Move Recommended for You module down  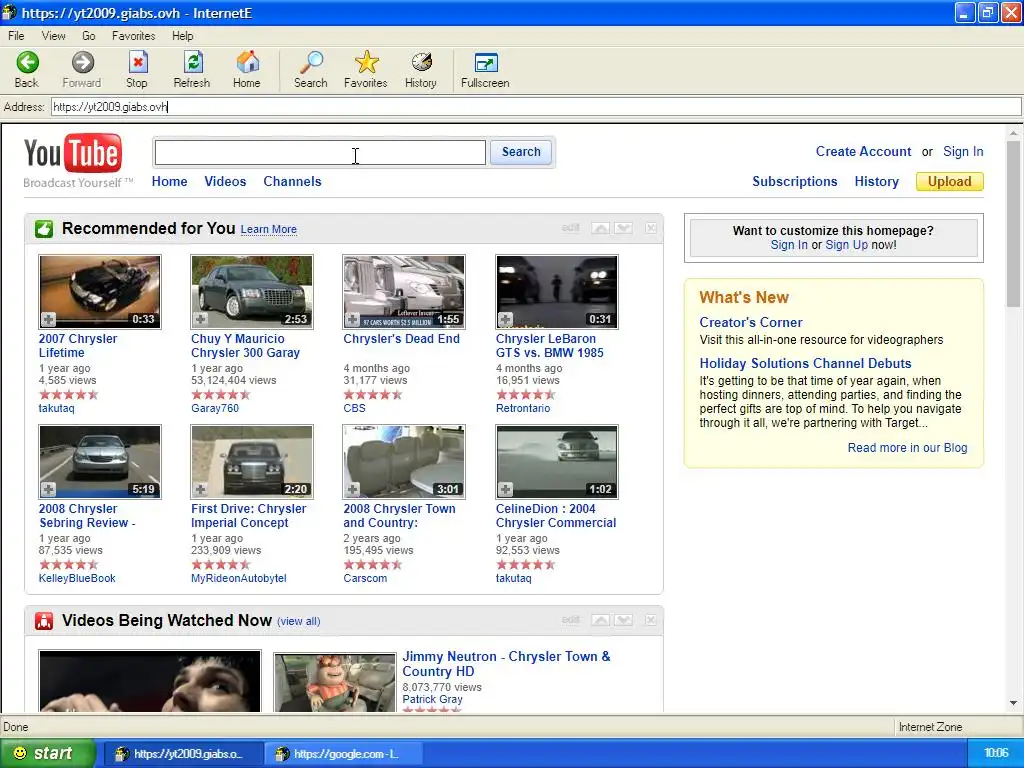point(623,228)
